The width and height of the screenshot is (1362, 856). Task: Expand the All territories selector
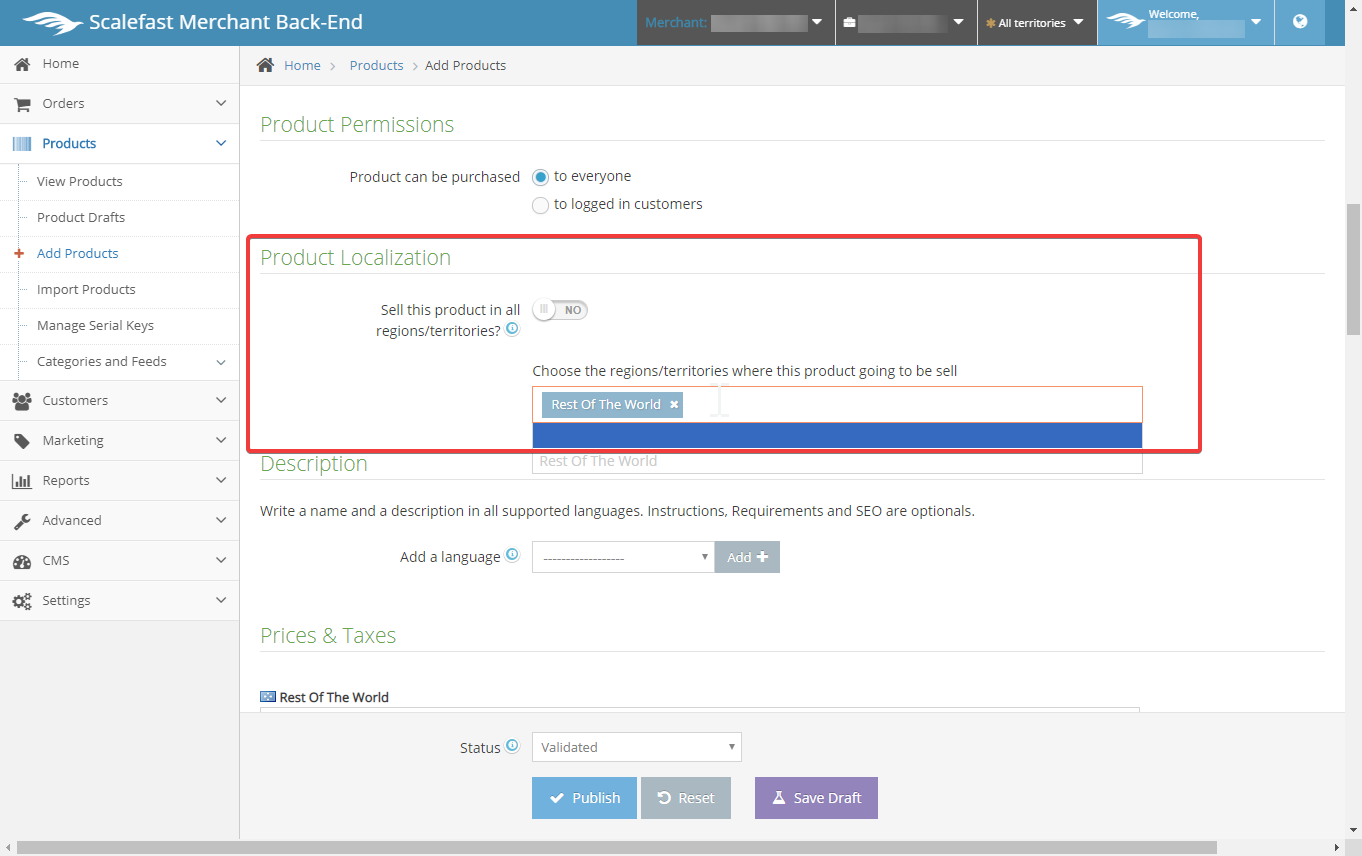pos(1036,23)
